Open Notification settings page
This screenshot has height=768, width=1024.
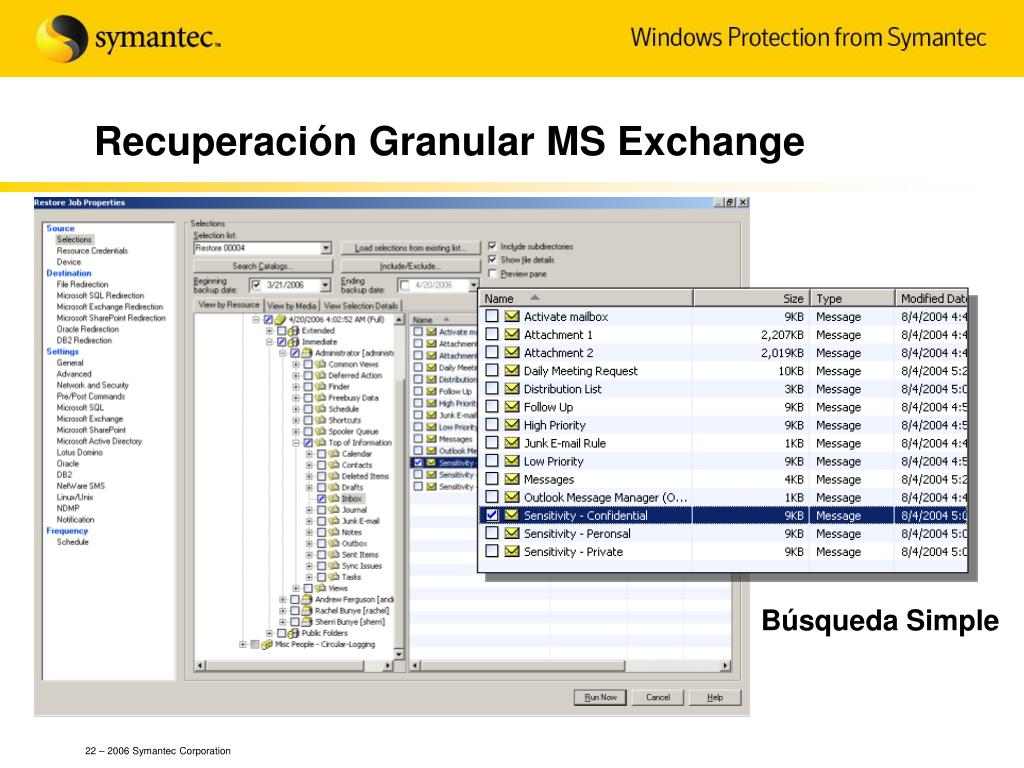[x=75, y=520]
